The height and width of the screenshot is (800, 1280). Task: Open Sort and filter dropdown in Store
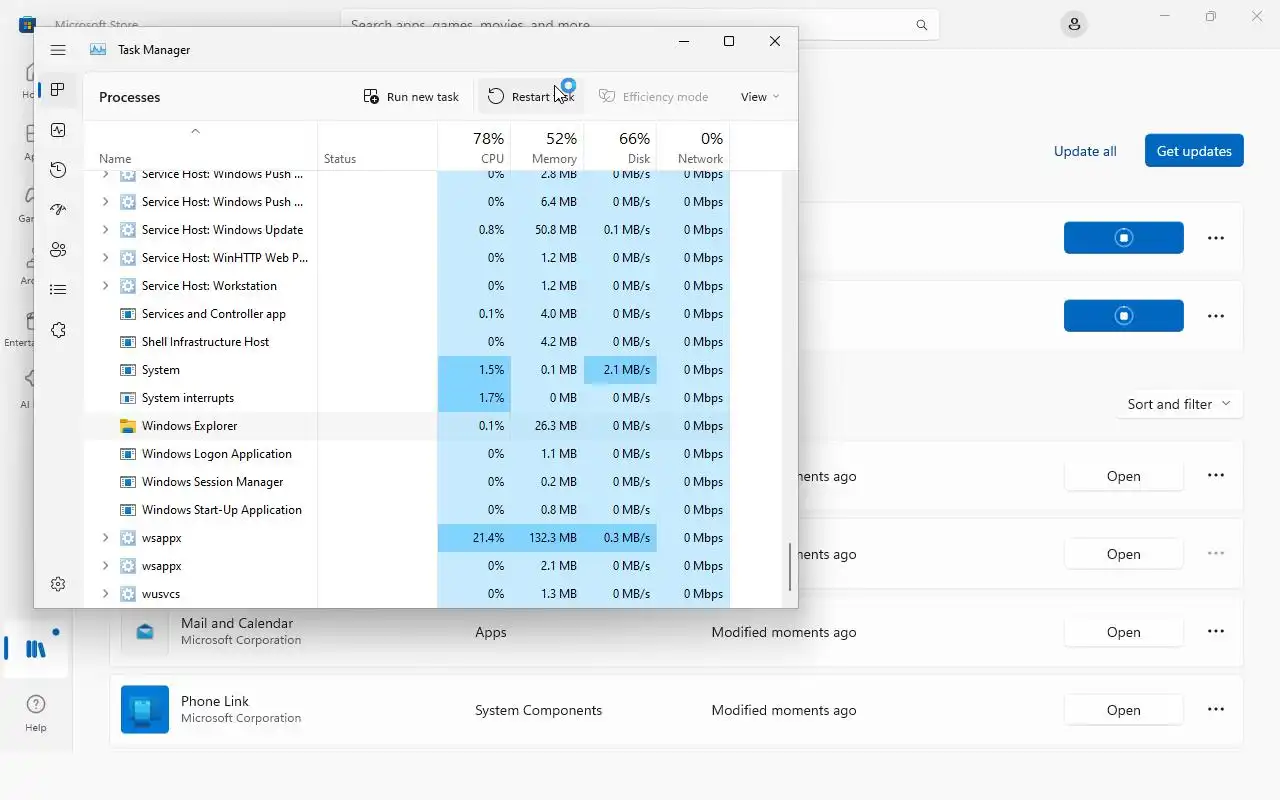pyautogui.click(x=1179, y=404)
